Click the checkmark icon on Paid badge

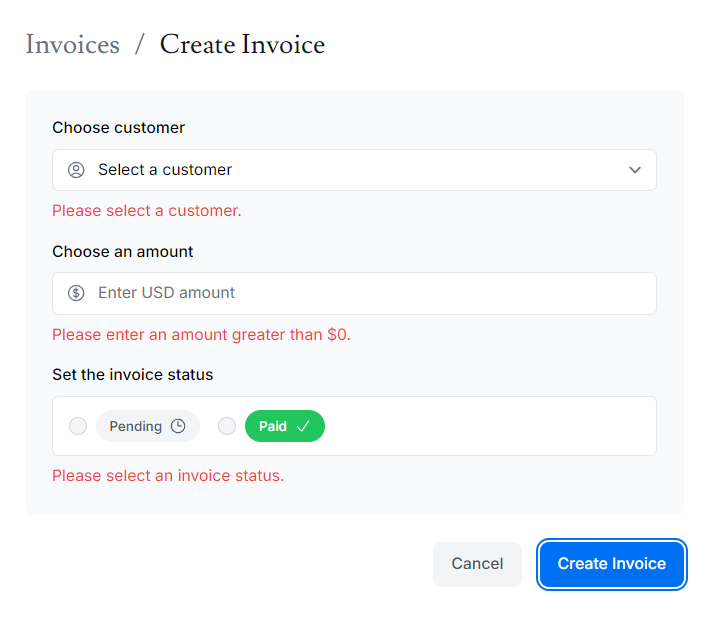tap(303, 426)
